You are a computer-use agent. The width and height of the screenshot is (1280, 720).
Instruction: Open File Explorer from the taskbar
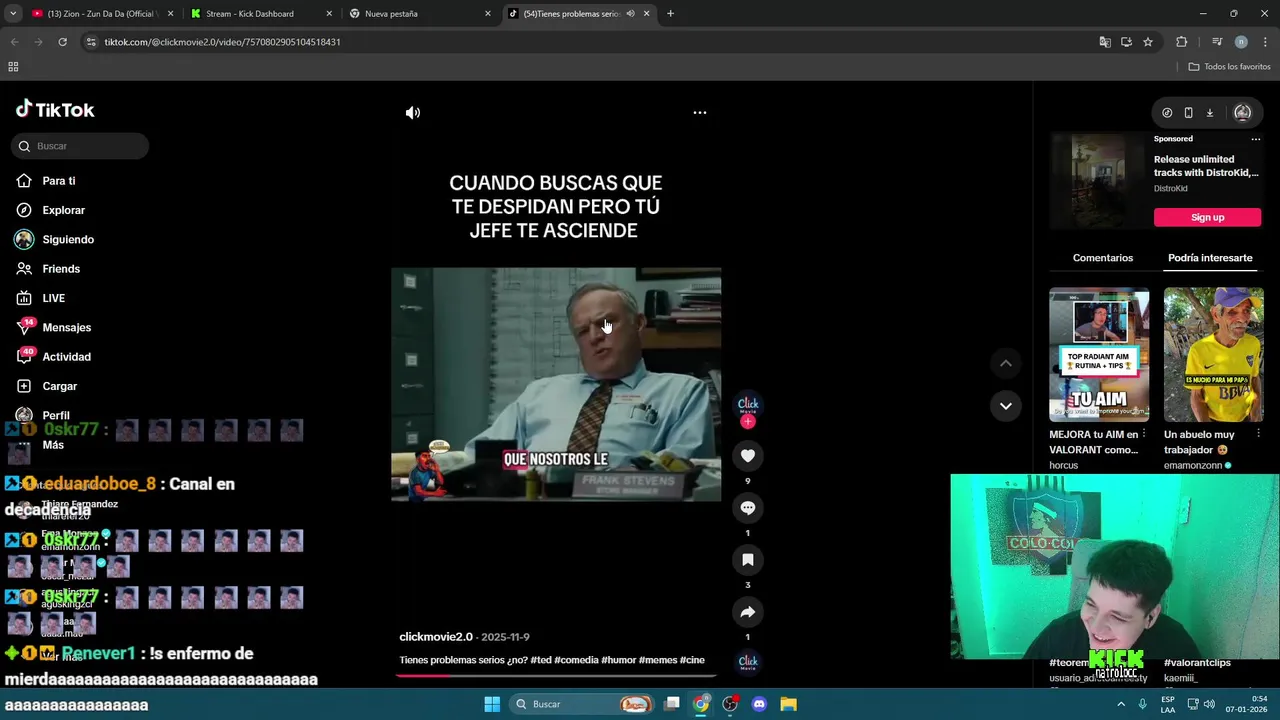pyautogui.click(x=788, y=704)
